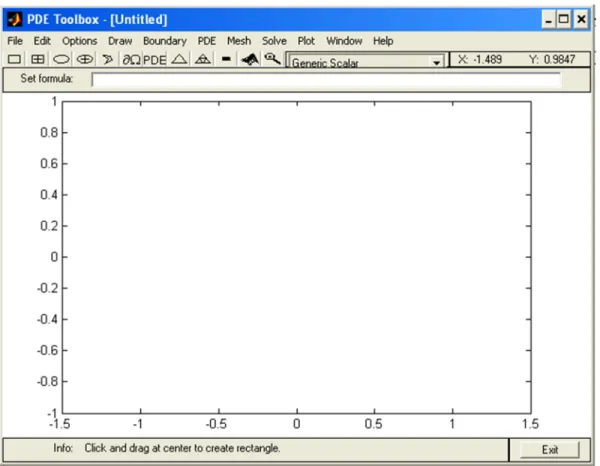
Task: Enter boundary mode with ∂Ω icon
Action: pos(131,60)
